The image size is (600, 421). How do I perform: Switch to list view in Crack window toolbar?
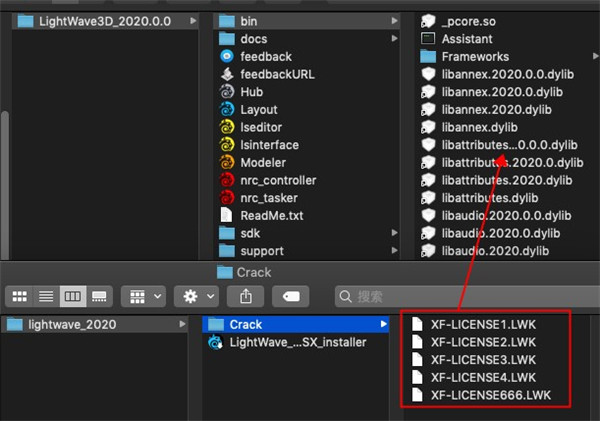point(46,296)
